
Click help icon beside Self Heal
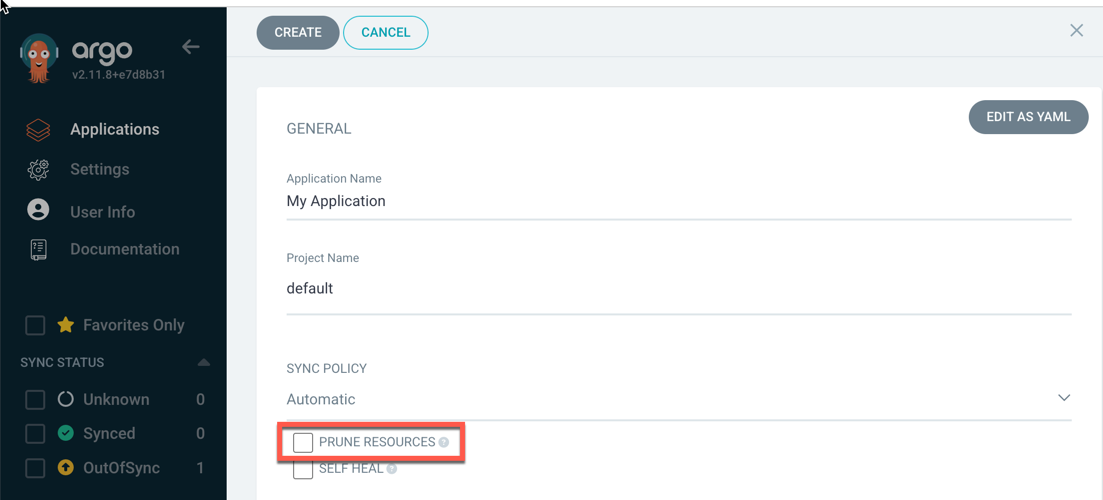392,469
